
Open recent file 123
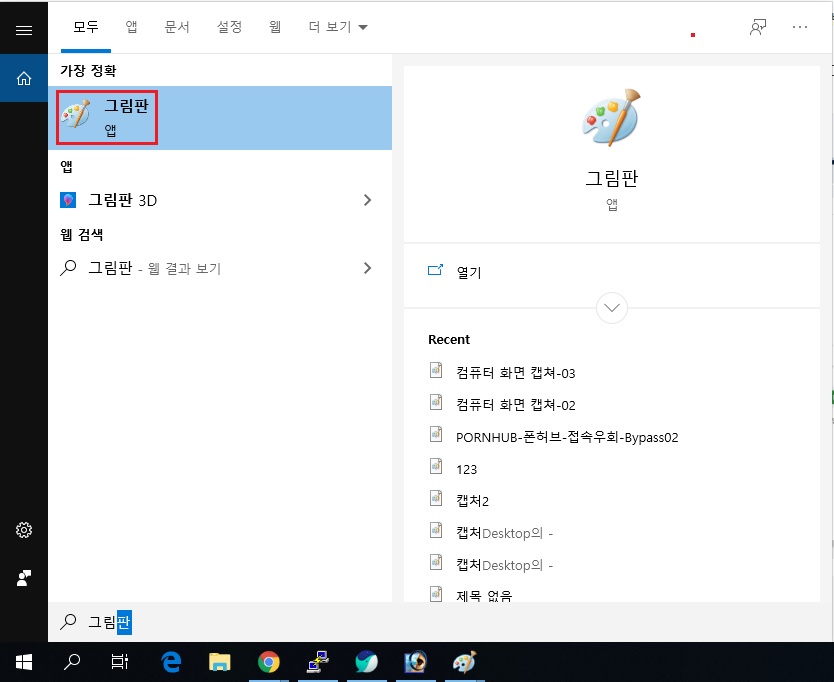point(466,469)
